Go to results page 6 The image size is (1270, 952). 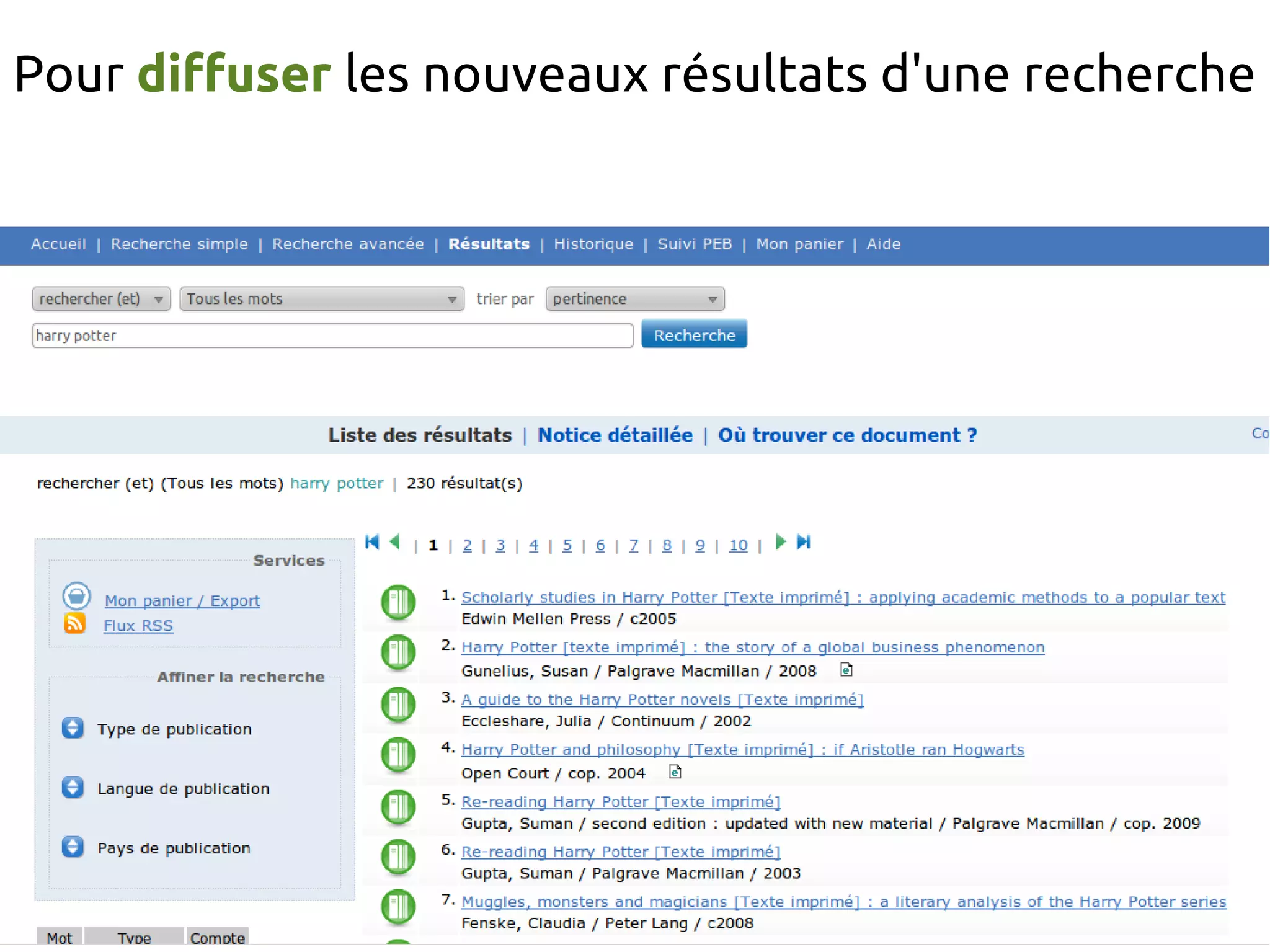pyautogui.click(x=600, y=545)
